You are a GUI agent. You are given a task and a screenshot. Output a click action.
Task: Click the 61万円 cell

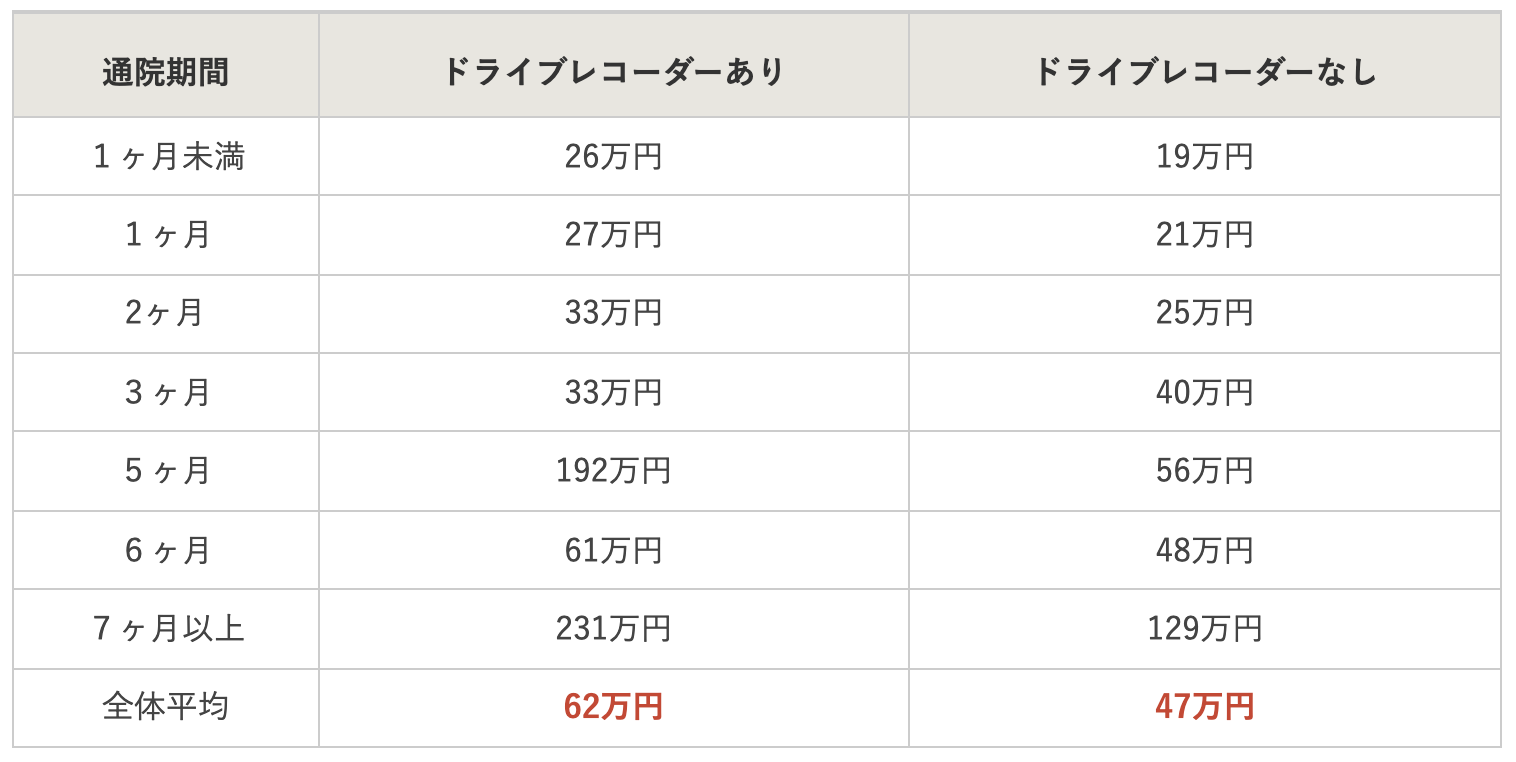[x=613, y=550]
